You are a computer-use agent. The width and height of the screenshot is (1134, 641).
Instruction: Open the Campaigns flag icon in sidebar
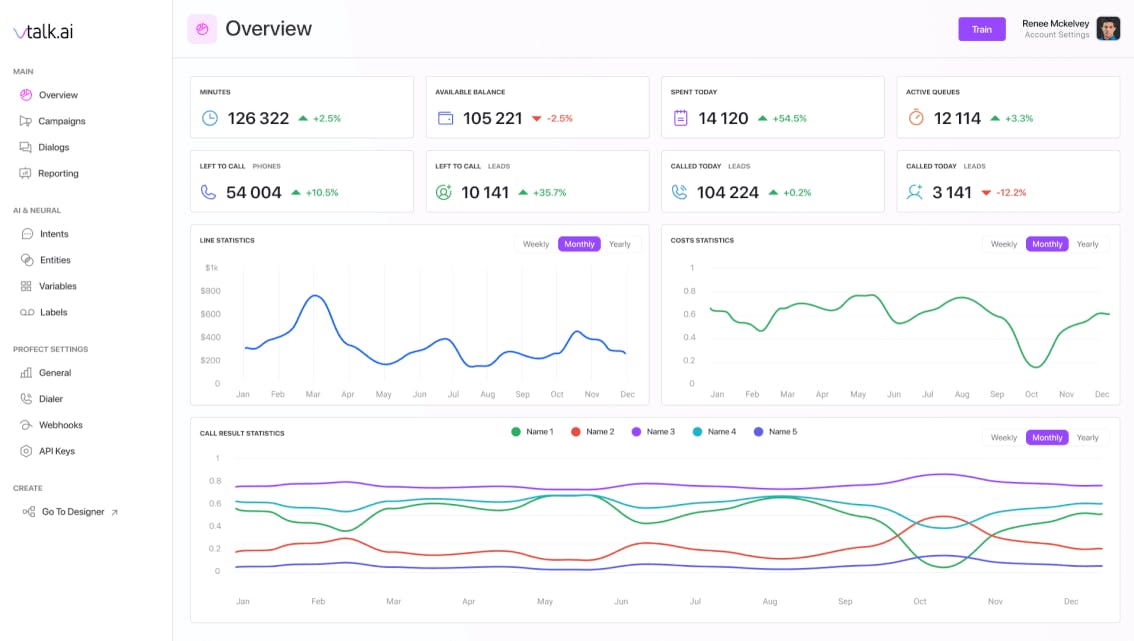tap(25, 121)
